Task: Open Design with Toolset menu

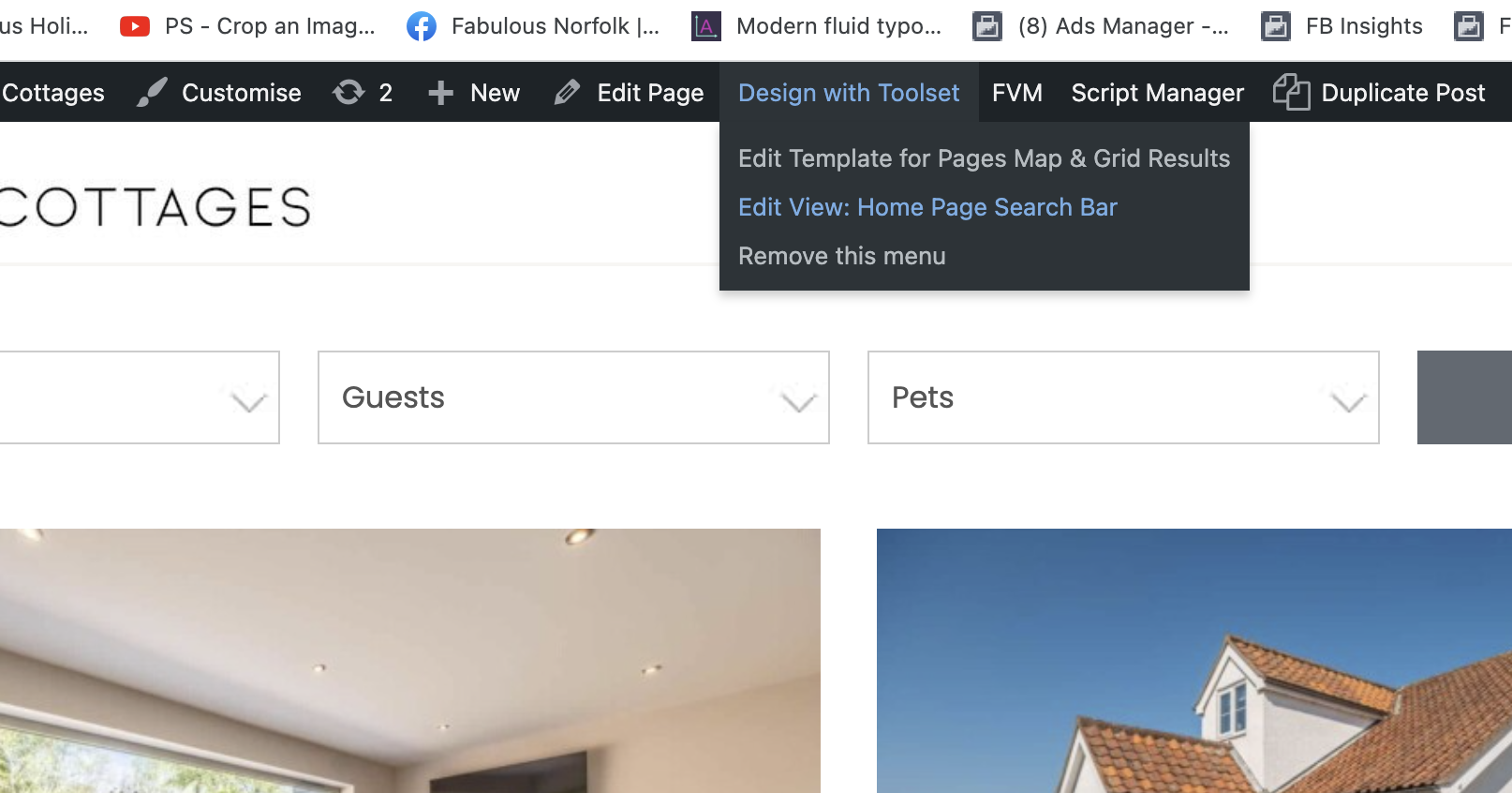Action: pos(849,92)
